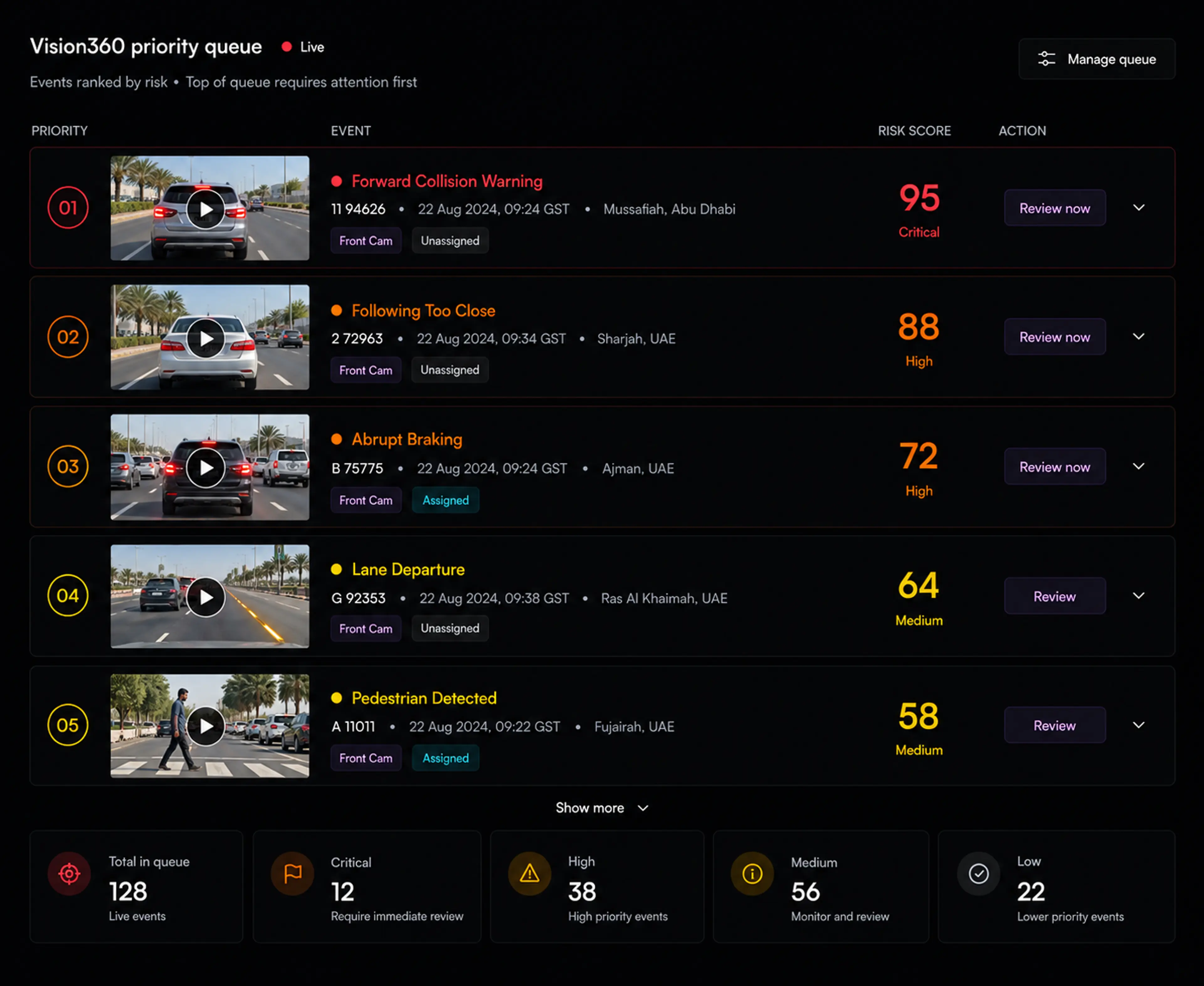Click location Mussafiah, Abu Dhabi
Image resolution: width=1204 pixels, height=986 pixels.
coord(669,209)
